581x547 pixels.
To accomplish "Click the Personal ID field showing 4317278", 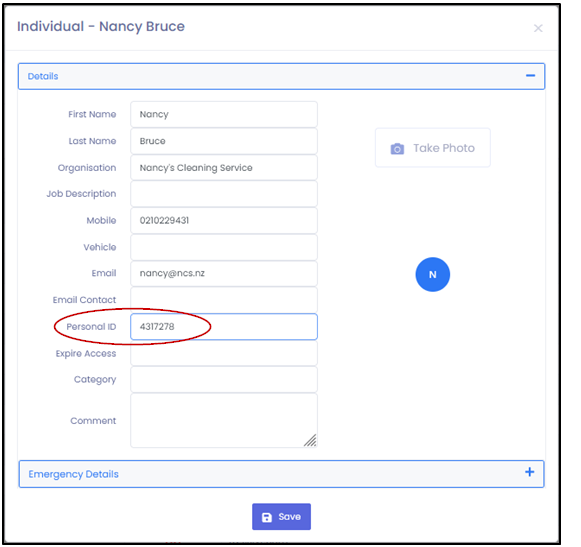I will 224,326.
